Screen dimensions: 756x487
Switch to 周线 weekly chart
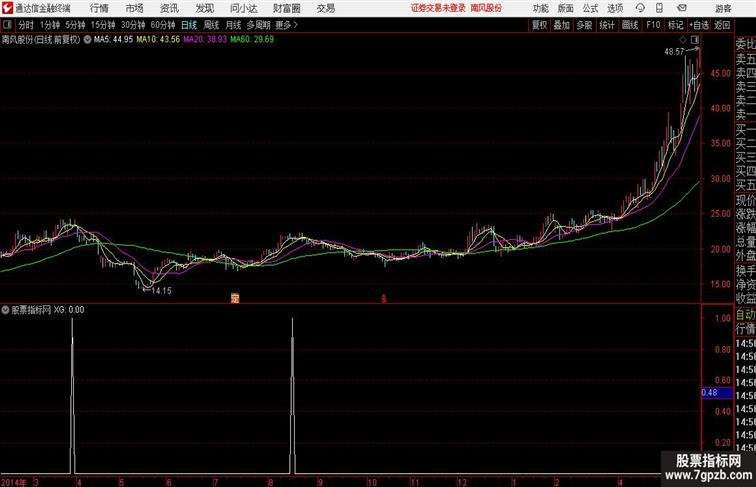coord(211,25)
